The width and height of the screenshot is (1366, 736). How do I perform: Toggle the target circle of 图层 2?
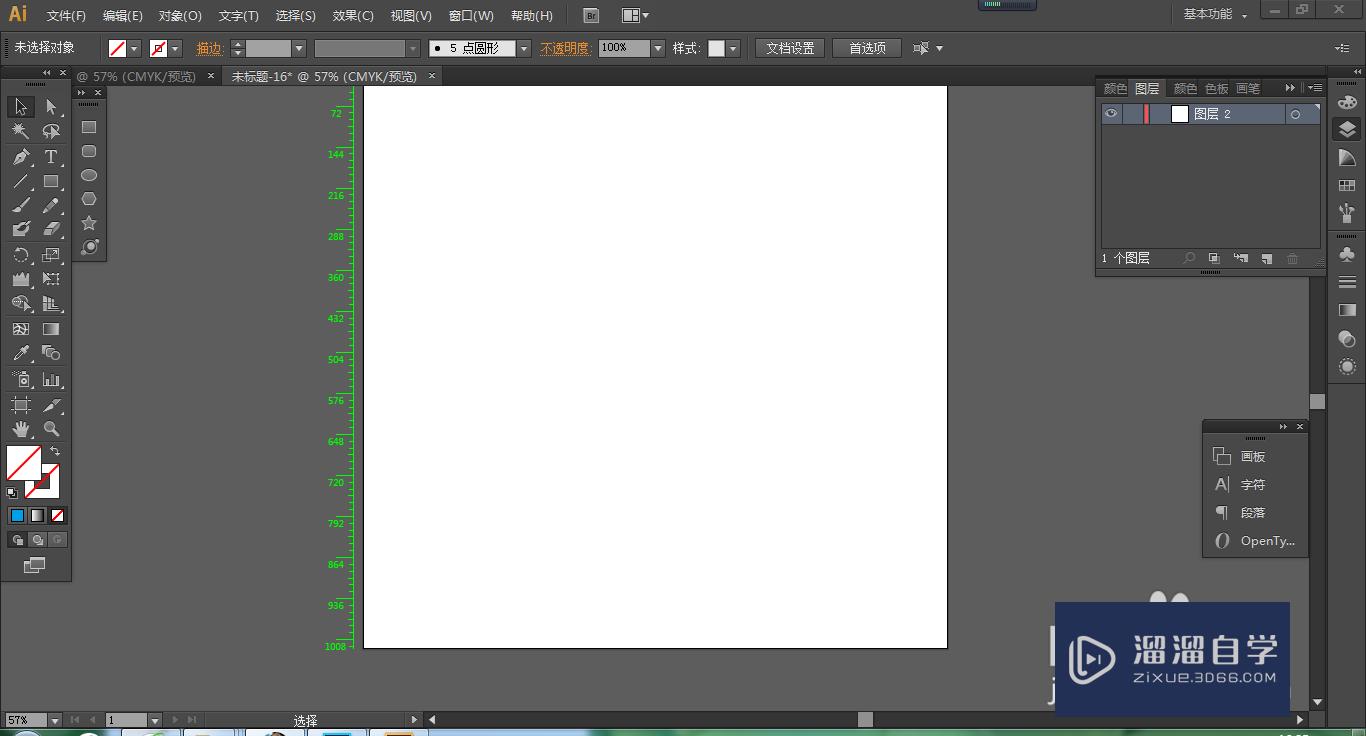tap(1295, 115)
